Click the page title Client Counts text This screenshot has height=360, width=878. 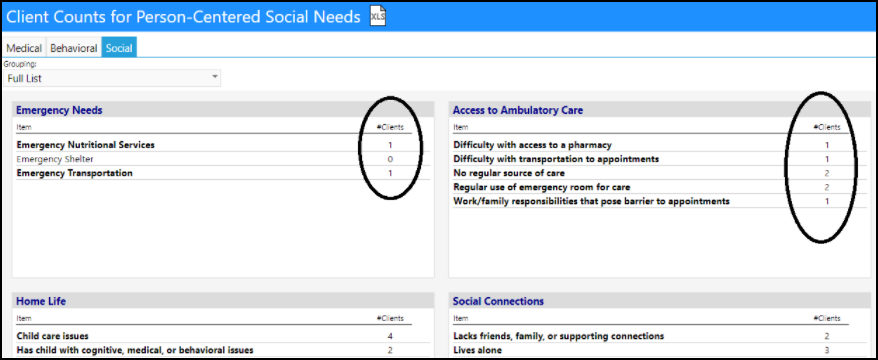[183, 17]
